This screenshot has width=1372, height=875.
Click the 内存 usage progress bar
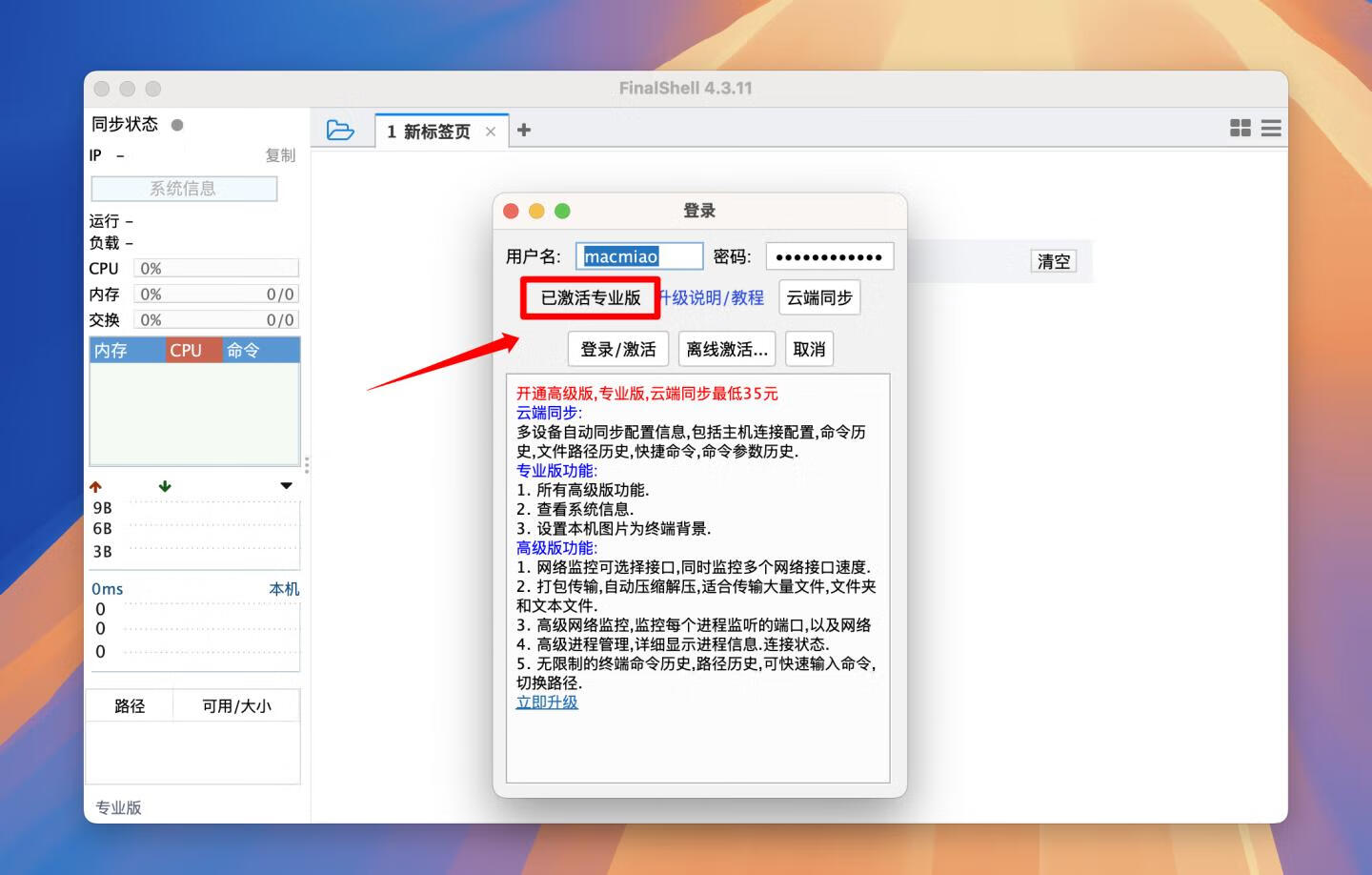click(x=216, y=295)
